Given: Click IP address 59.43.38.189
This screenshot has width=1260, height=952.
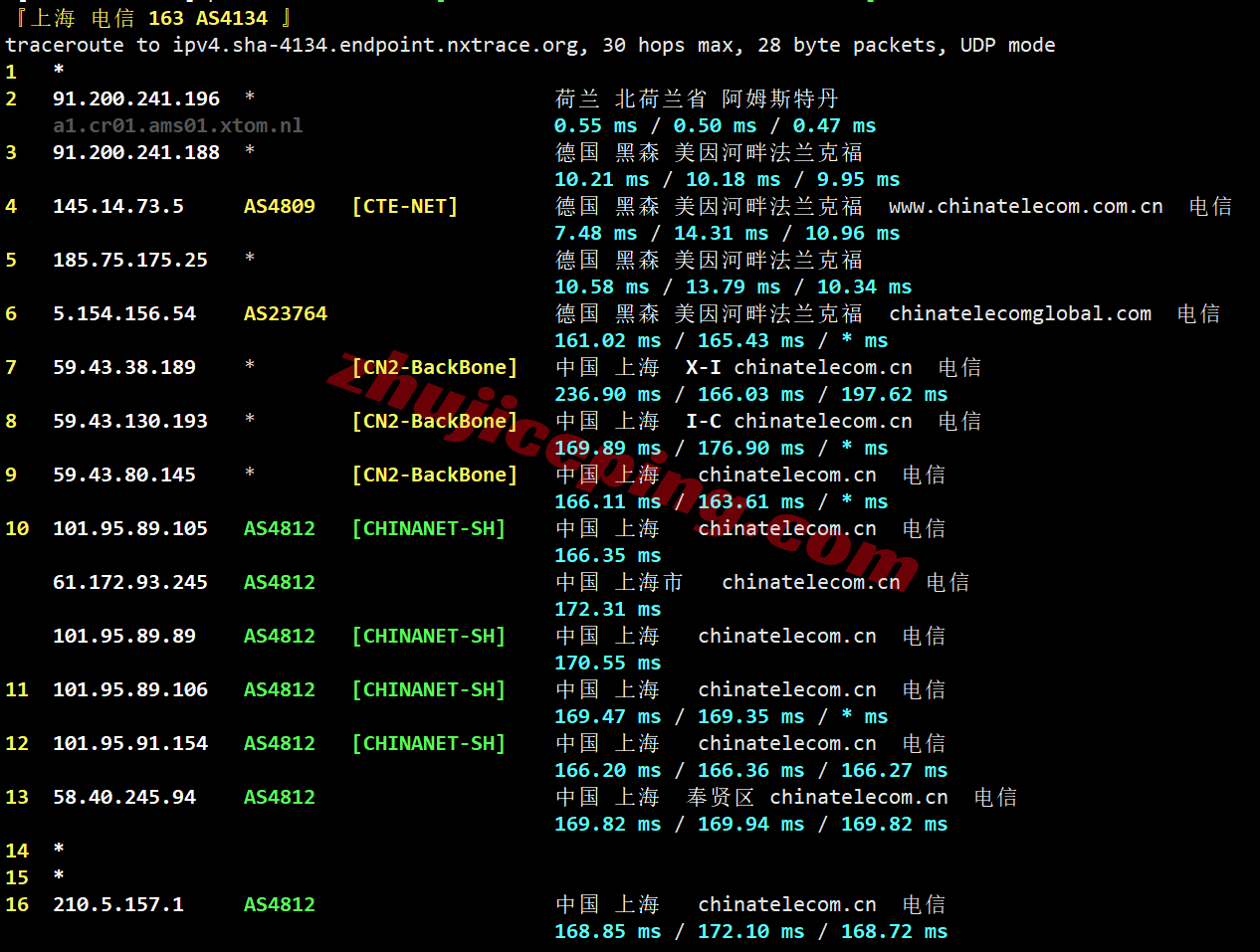Looking at the screenshot, I should [124, 367].
